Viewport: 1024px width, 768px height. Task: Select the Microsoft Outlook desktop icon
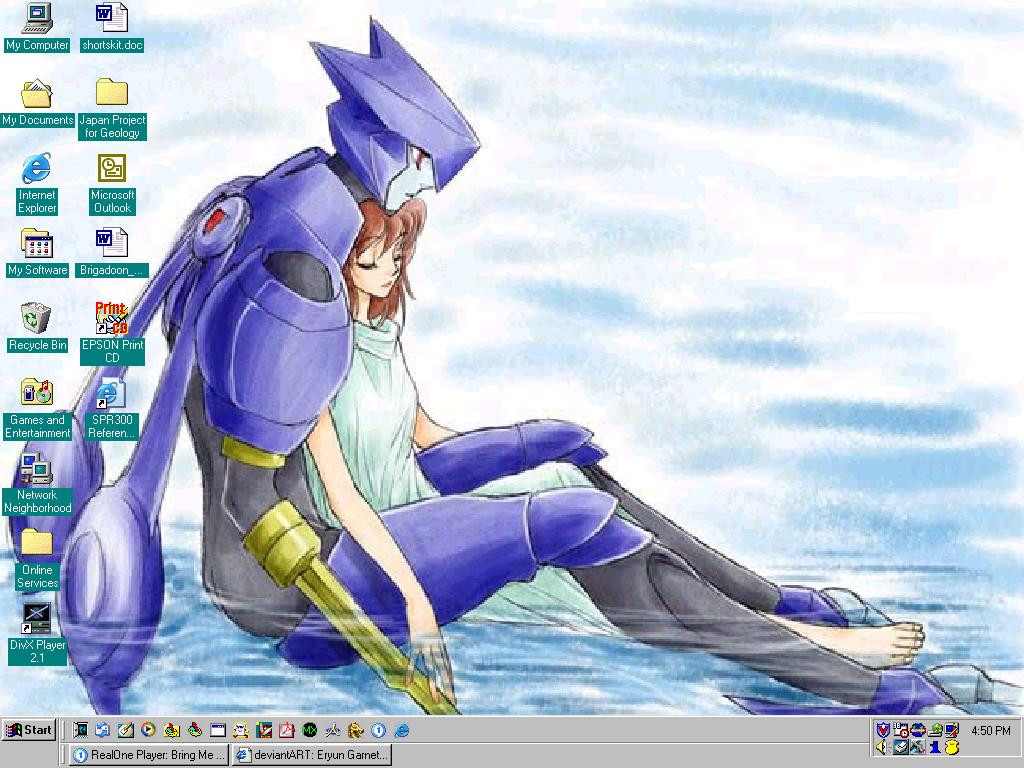click(x=112, y=184)
